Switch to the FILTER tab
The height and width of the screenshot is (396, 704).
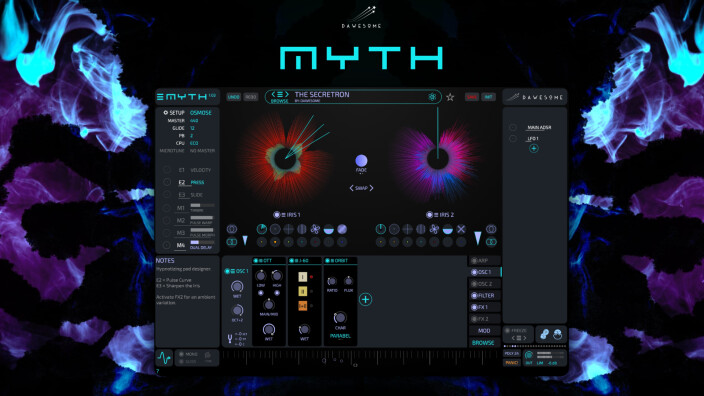484,295
